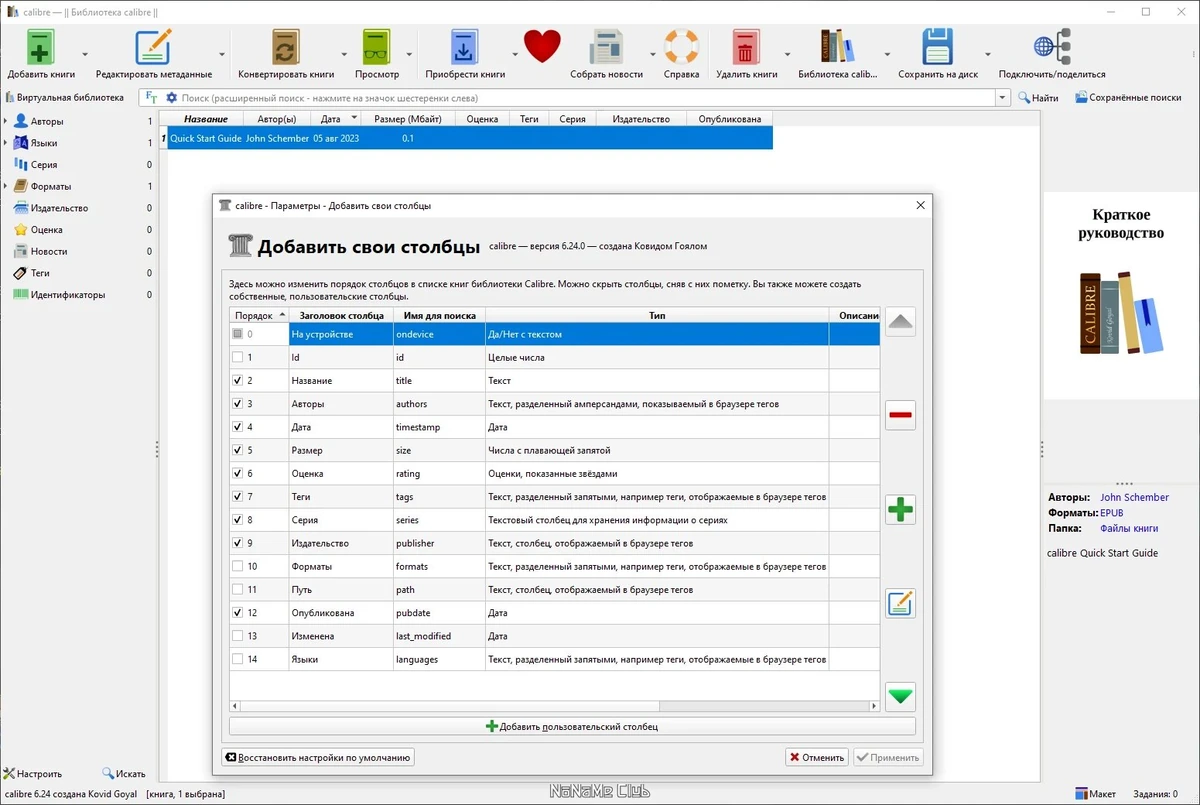Enable the Языки column checkbox
1200x805 pixels.
pyautogui.click(x=237, y=659)
